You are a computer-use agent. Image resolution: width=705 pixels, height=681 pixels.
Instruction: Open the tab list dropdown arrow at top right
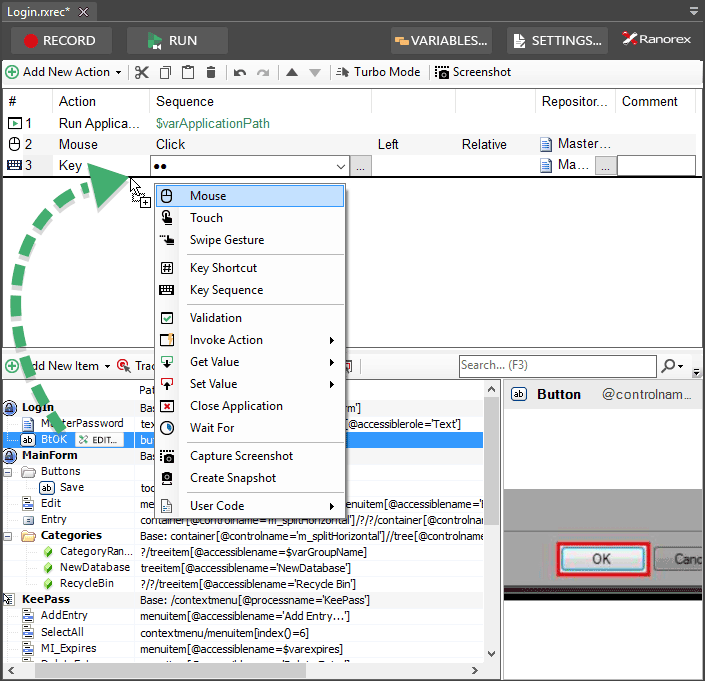coord(694,11)
